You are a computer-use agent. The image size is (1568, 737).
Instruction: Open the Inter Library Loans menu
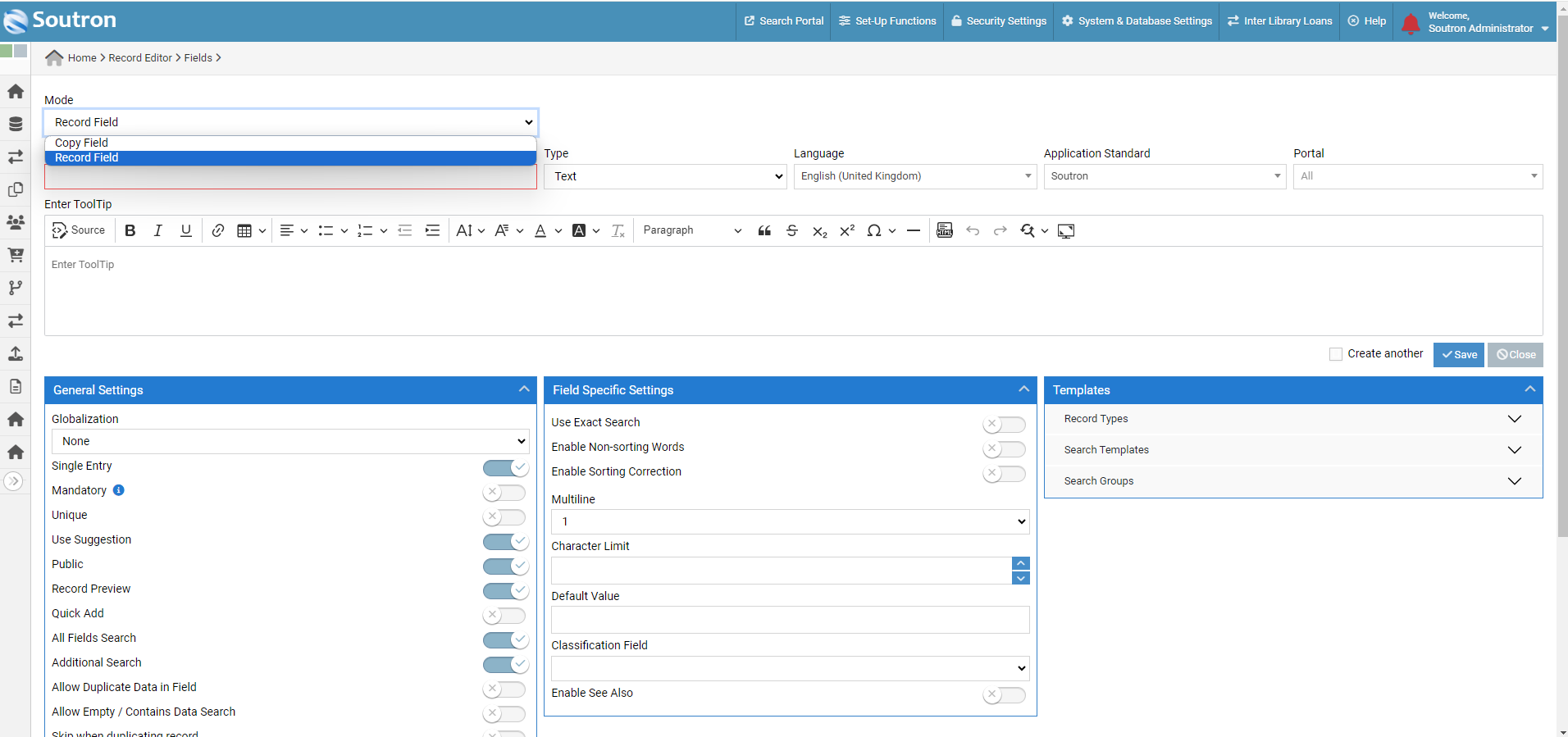(x=1280, y=21)
